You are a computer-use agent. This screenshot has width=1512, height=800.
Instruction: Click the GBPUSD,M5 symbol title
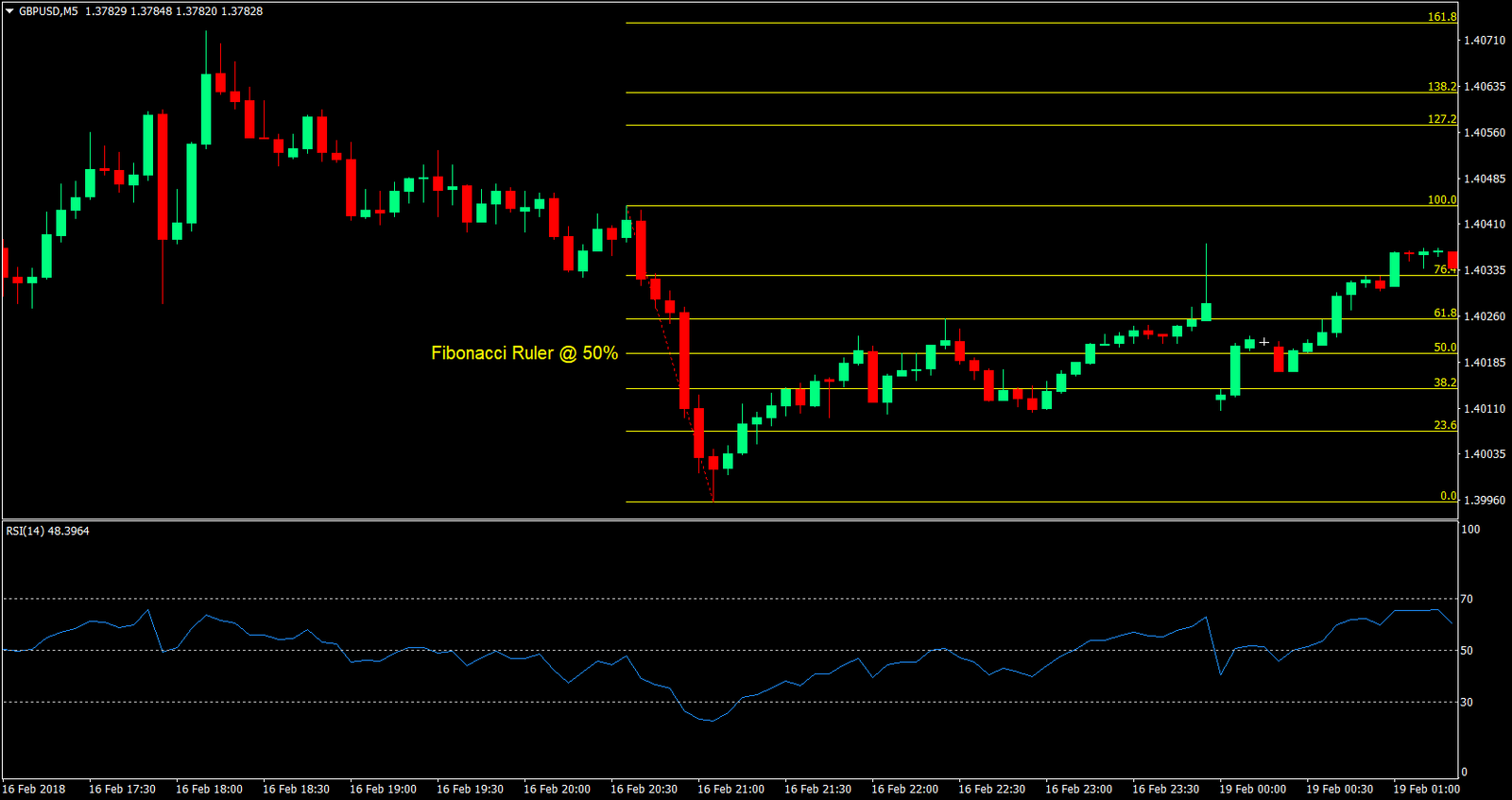point(48,11)
